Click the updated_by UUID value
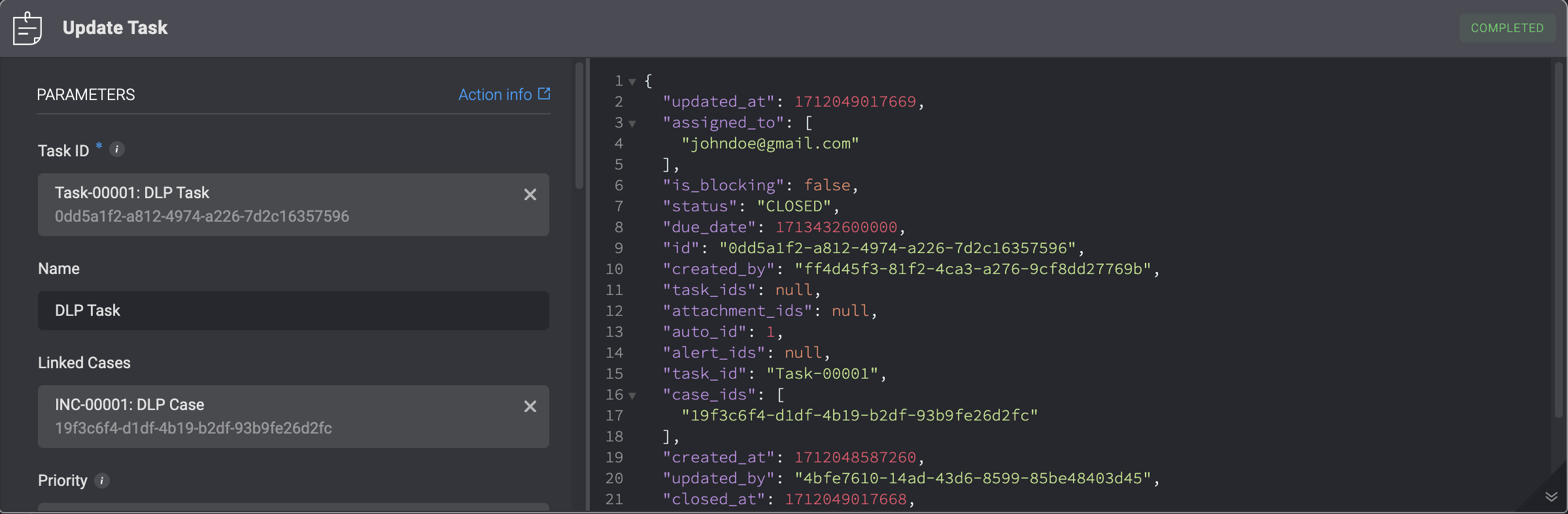The width and height of the screenshot is (1568, 514). point(973,478)
